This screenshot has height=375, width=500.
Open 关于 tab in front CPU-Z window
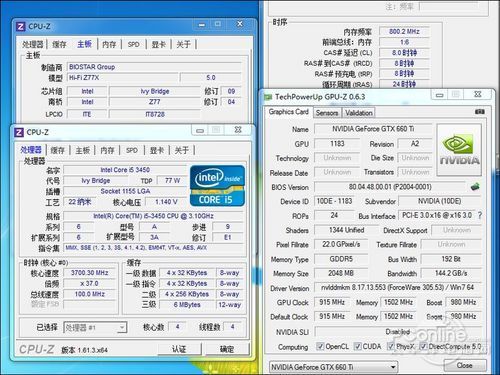click(x=182, y=150)
